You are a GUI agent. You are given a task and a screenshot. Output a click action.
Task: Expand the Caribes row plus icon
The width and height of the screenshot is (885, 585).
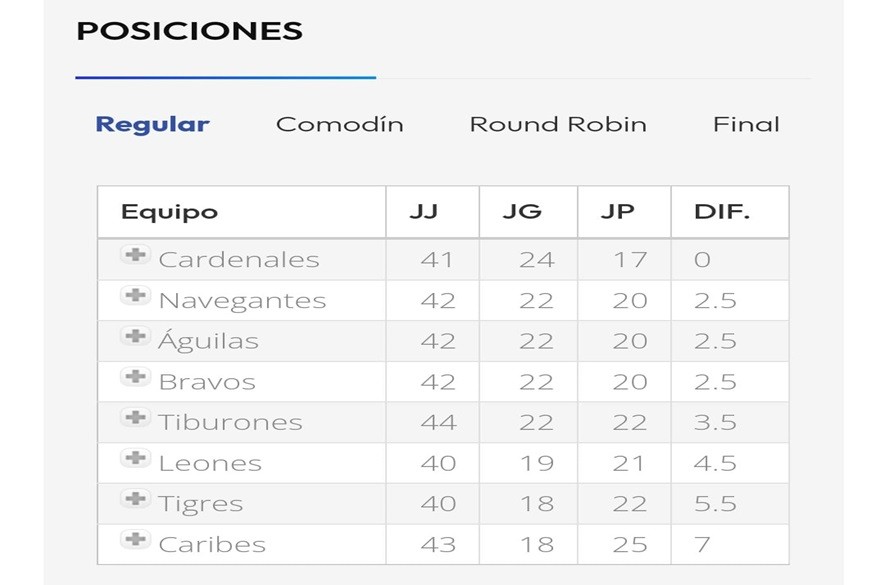(x=134, y=540)
